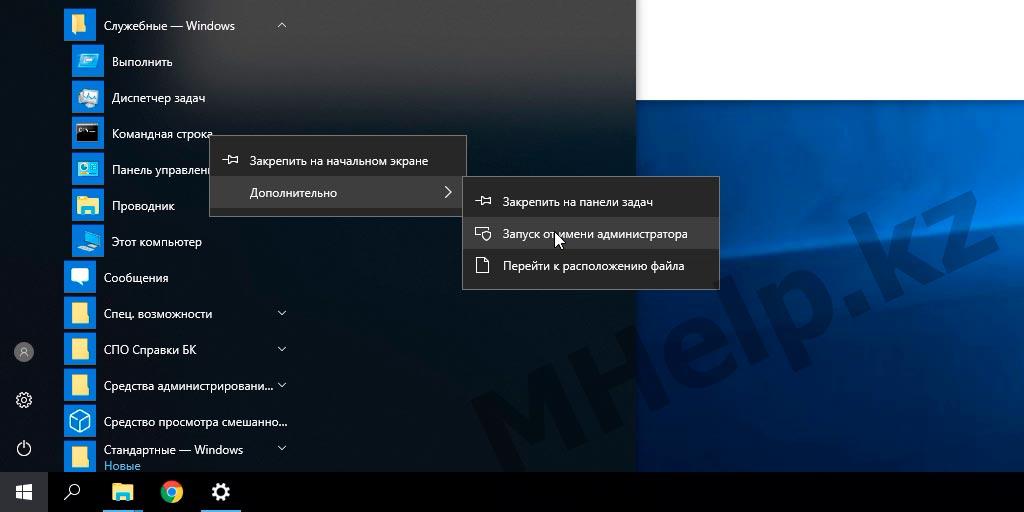Viewport: 1024px width, 512px height.
Task: Click the Этот компьютер label
Action: click(x=156, y=242)
